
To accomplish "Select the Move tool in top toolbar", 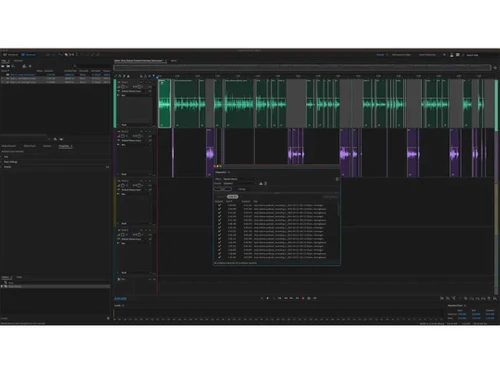I will (x=60, y=55).
